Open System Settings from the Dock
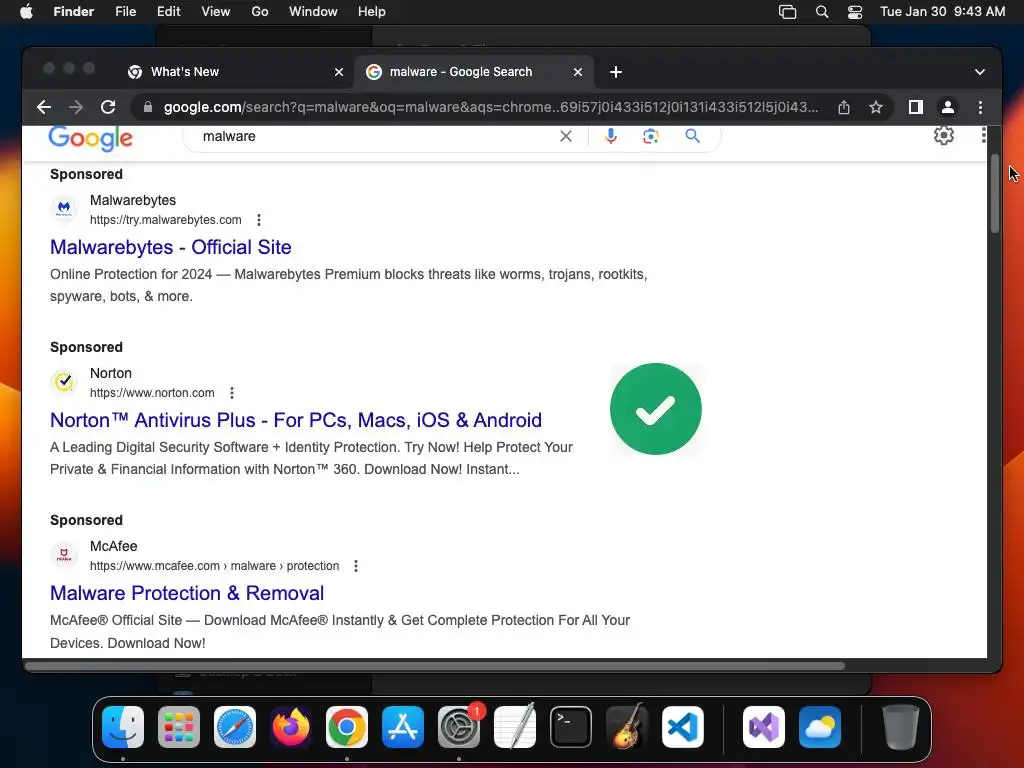1024x768 pixels. tap(459, 727)
